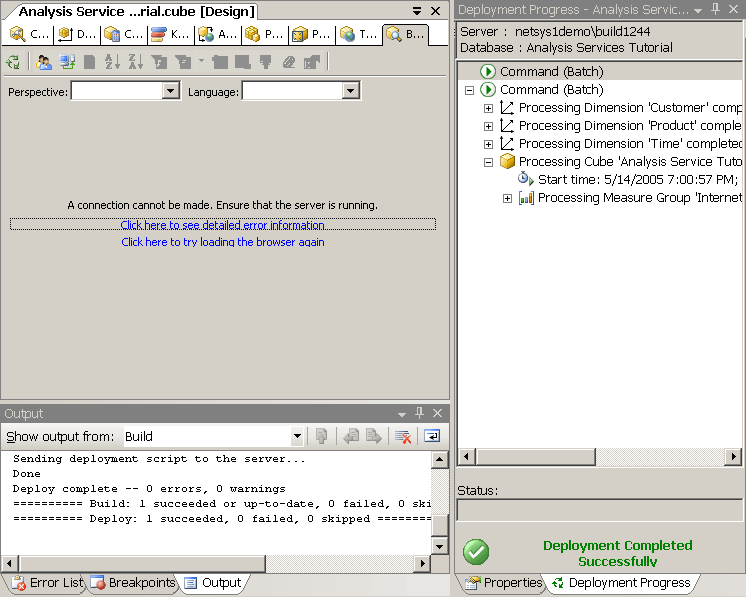746x597 pixels.
Task: Click the Process (computer with green arrow) icon
Action: (67, 62)
